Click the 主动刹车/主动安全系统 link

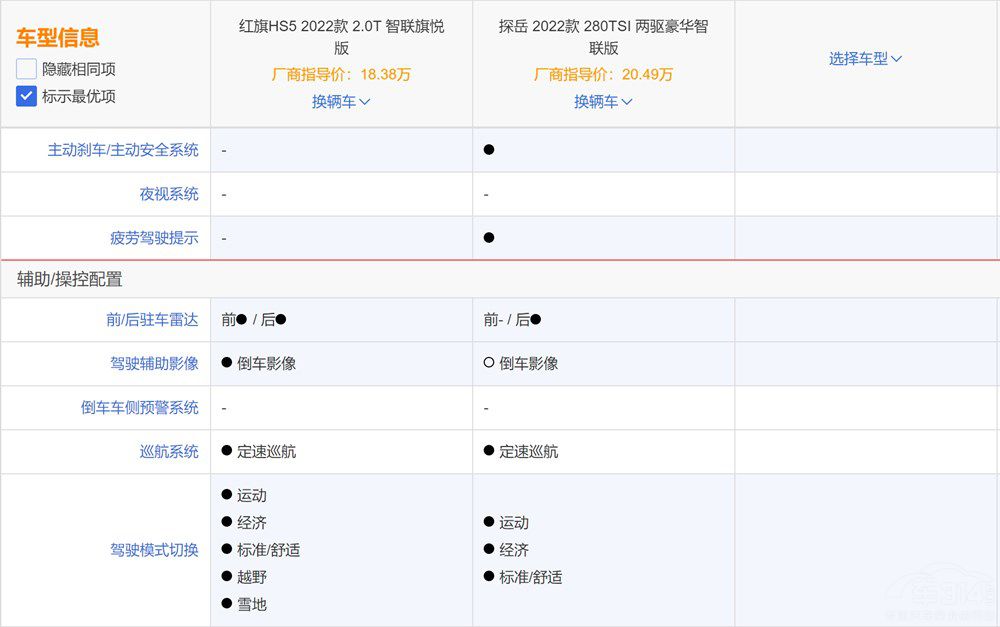(123, 150)
